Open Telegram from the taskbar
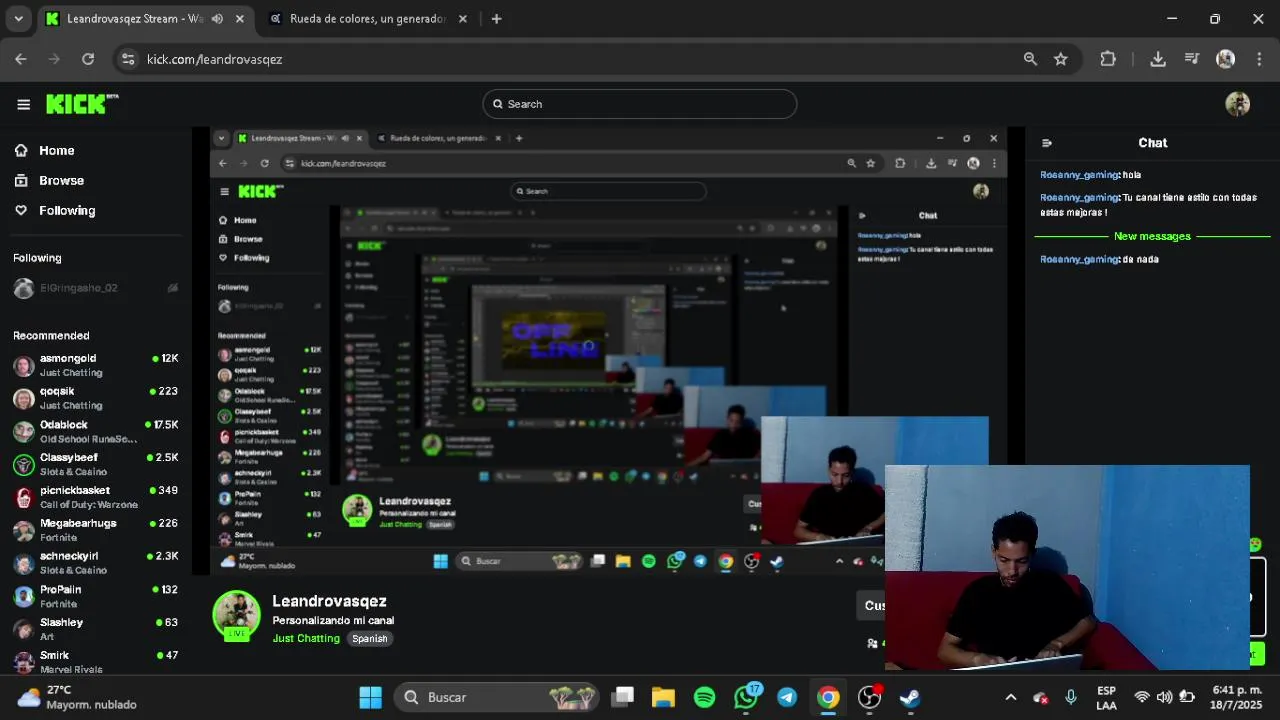The height and width of the screenshot is (720, 1280). click(x=787, y=697)
